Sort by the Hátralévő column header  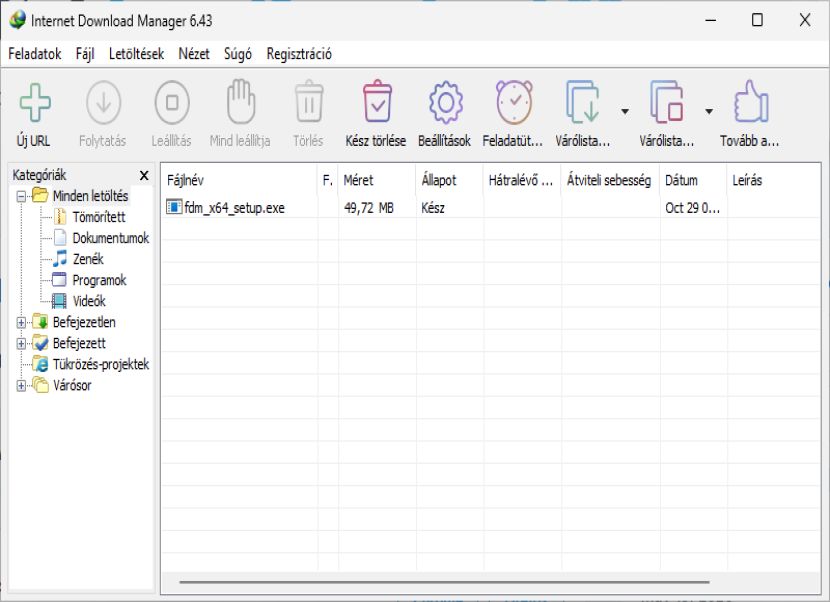(x=522, y=181)
